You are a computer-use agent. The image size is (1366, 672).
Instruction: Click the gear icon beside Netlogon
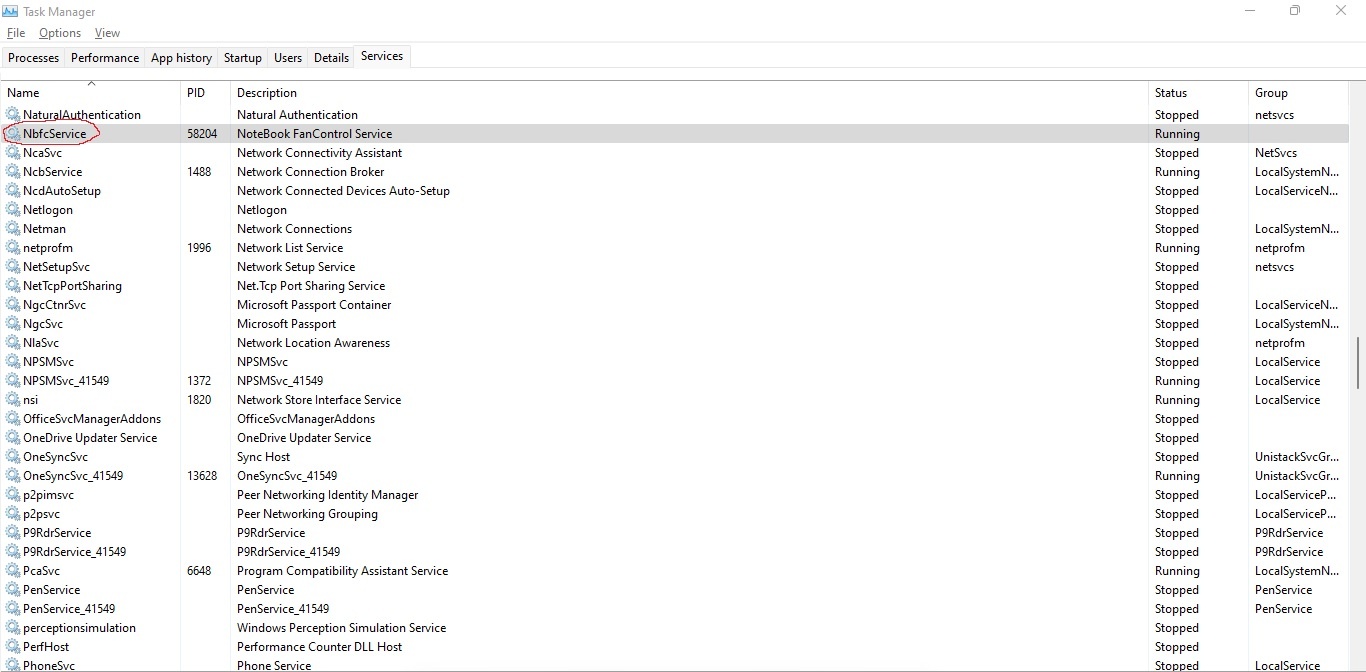pos(13,209)
